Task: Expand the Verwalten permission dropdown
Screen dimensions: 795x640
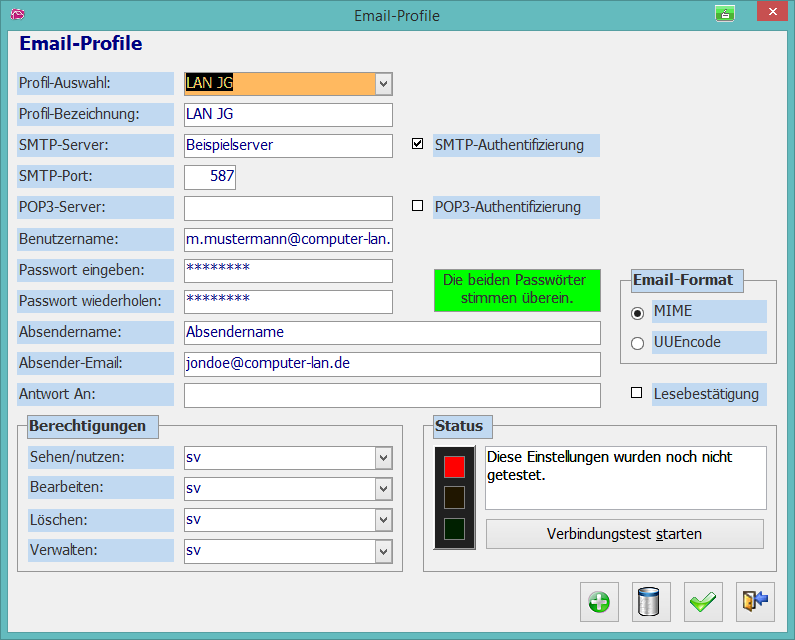Action: (x=383, y=551)
